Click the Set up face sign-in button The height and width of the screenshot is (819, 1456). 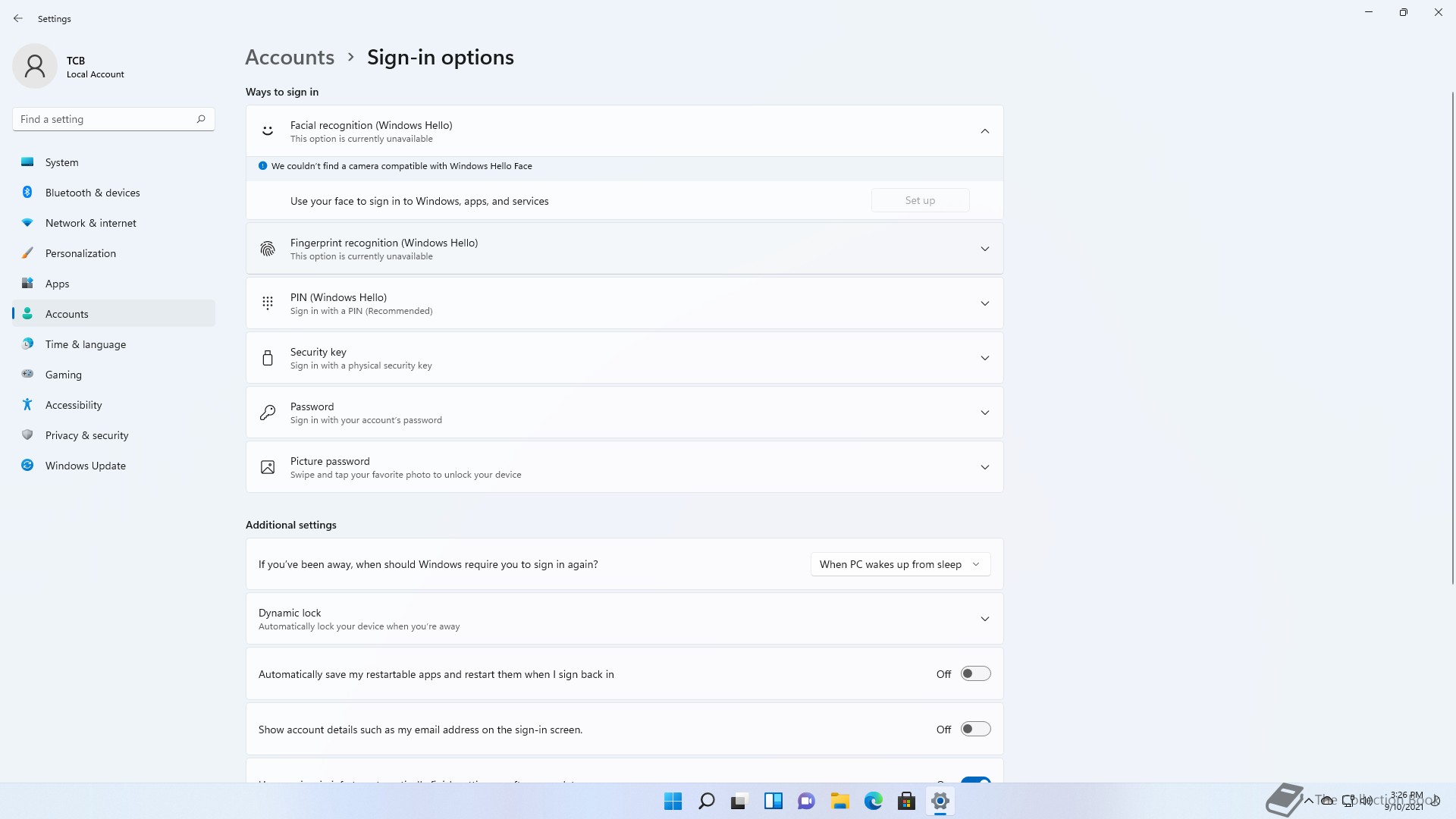pyautogui.click(x=920, y=200)
